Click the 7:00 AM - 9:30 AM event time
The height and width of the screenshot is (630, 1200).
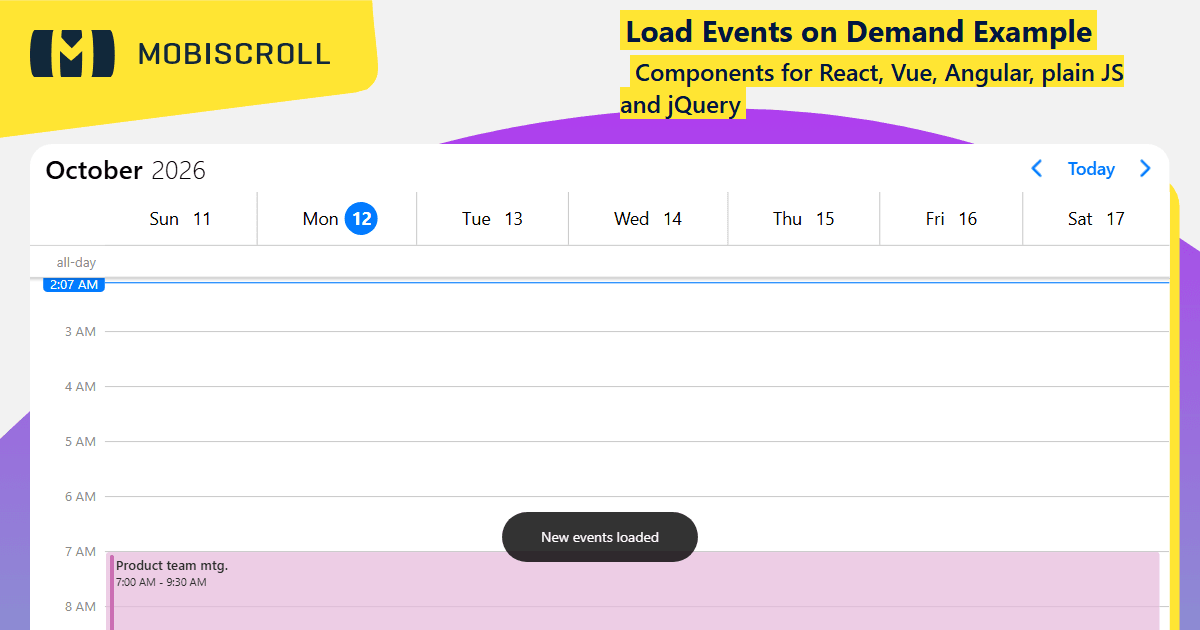click(161, 582)
